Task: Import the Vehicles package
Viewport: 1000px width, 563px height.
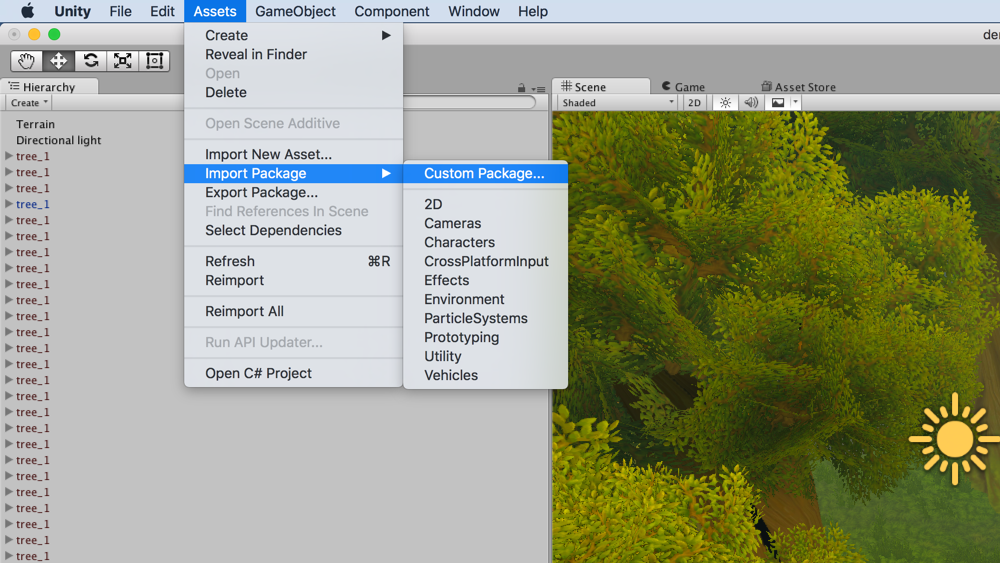Action: pos(485,375)
